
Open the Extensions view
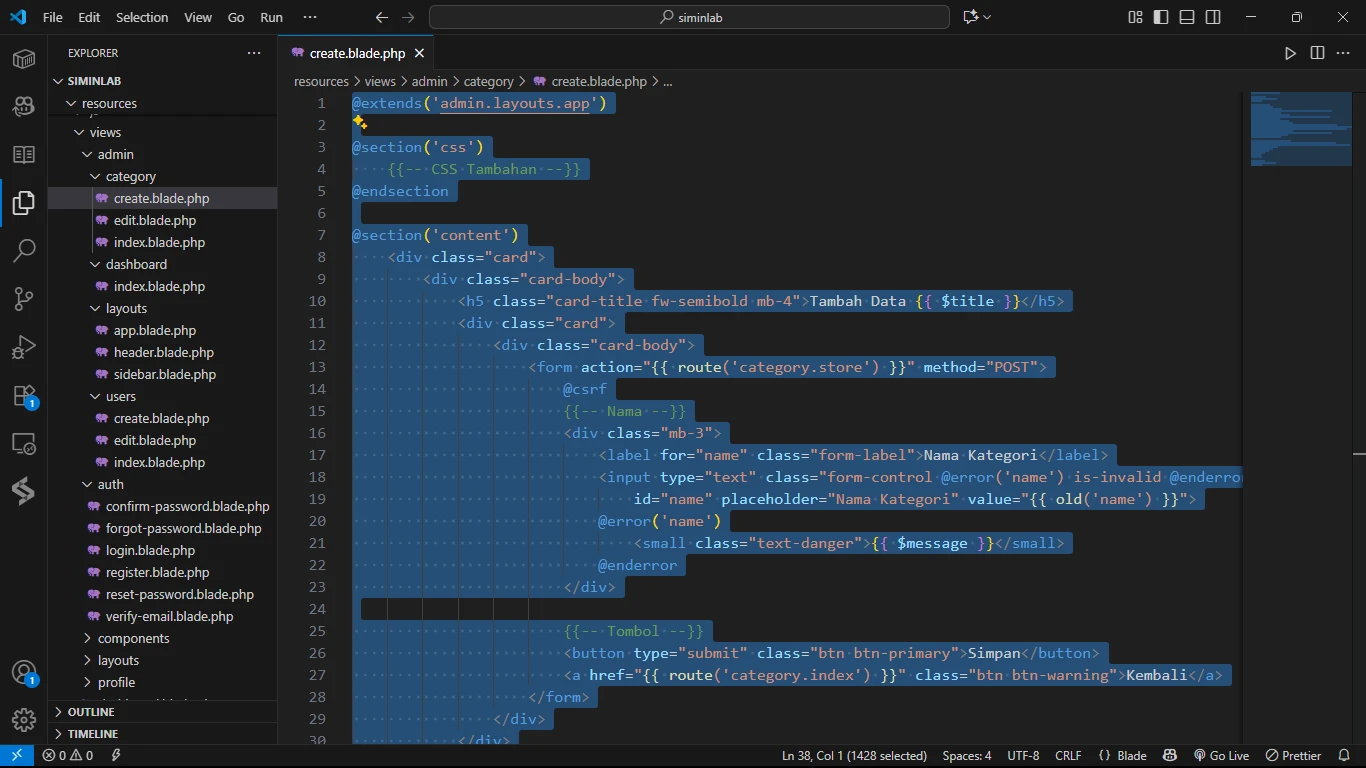point(24,395)
